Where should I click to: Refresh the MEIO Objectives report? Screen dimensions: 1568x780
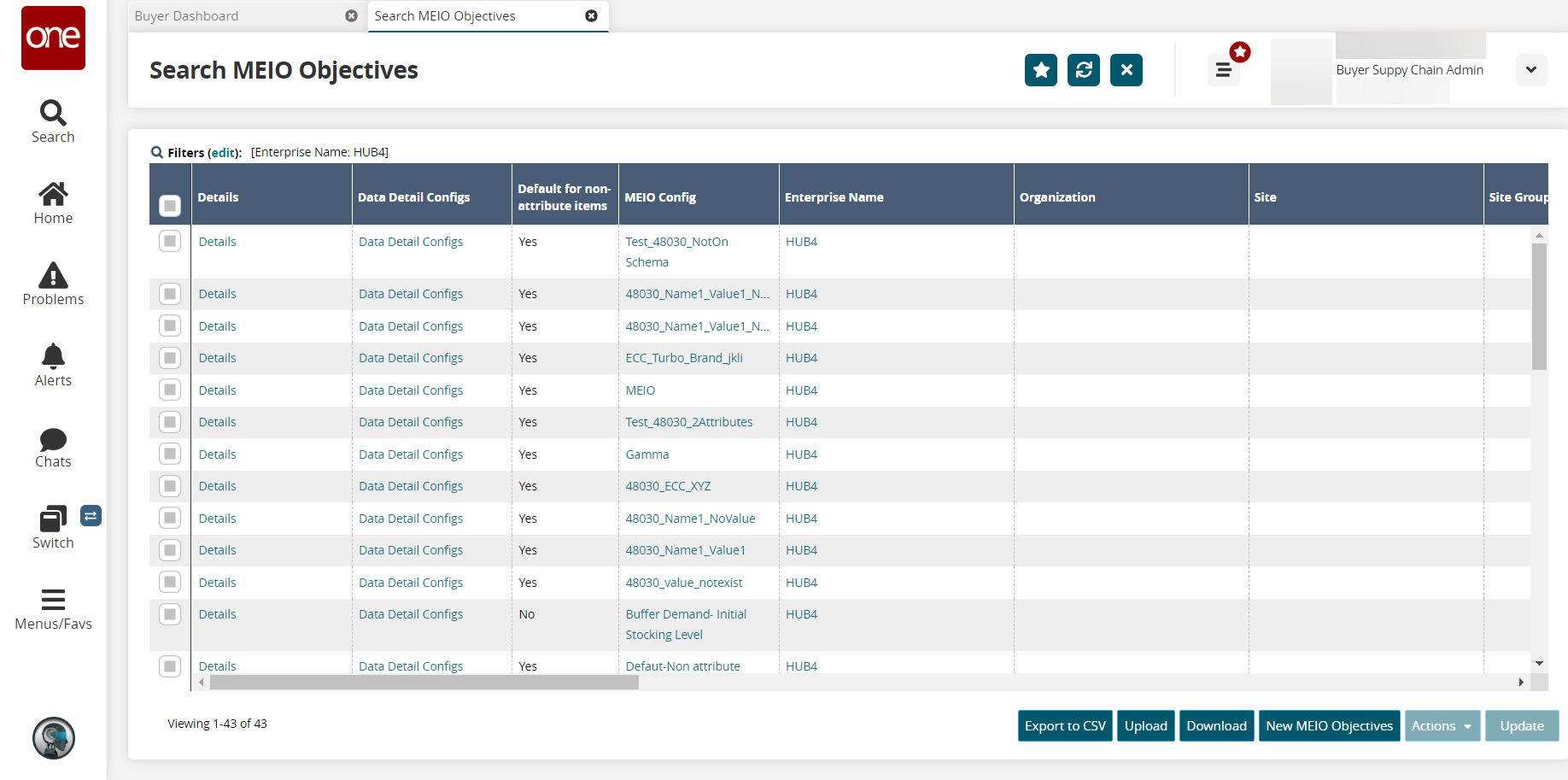pos(1083,70)
